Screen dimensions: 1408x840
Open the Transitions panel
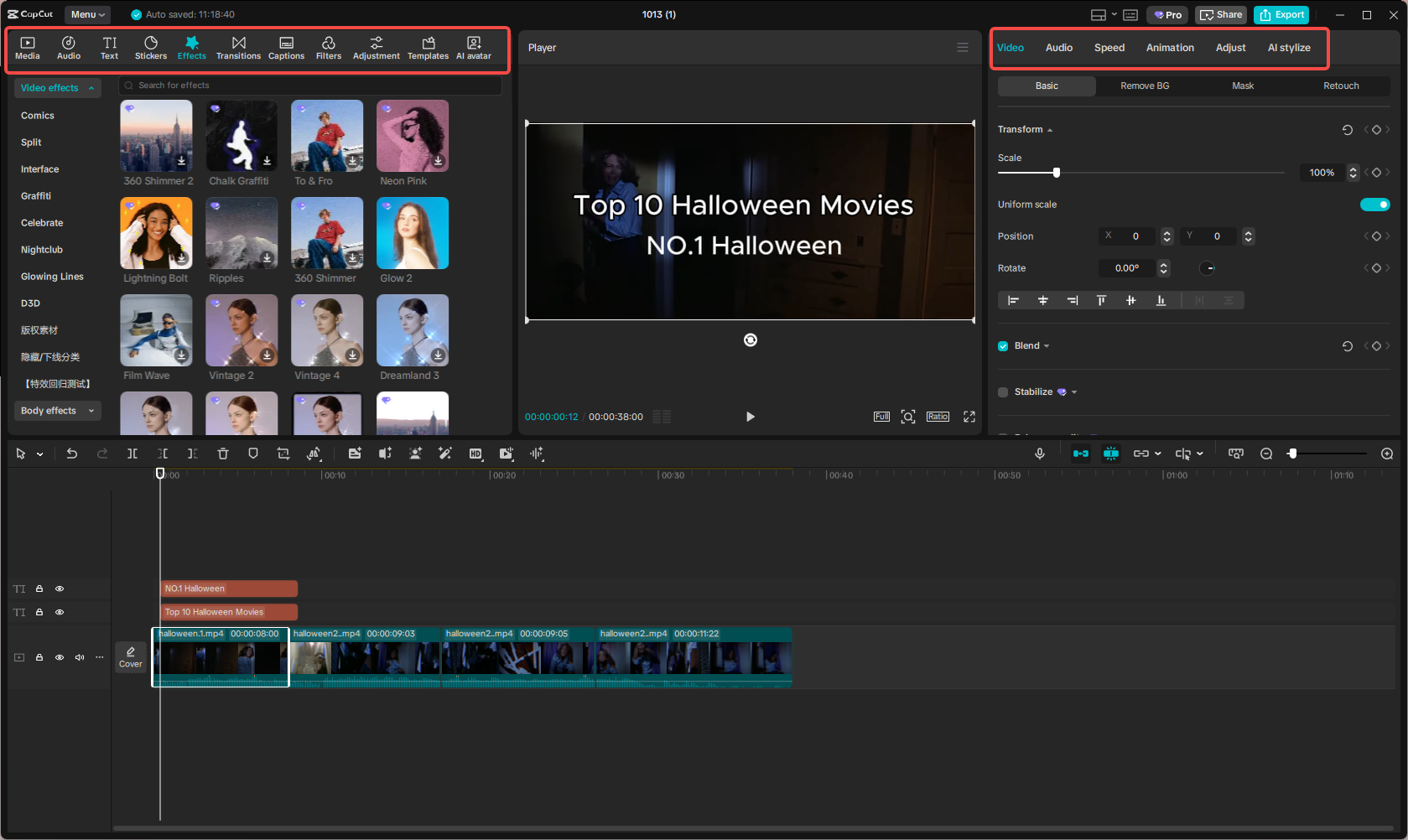pos(238,48)
